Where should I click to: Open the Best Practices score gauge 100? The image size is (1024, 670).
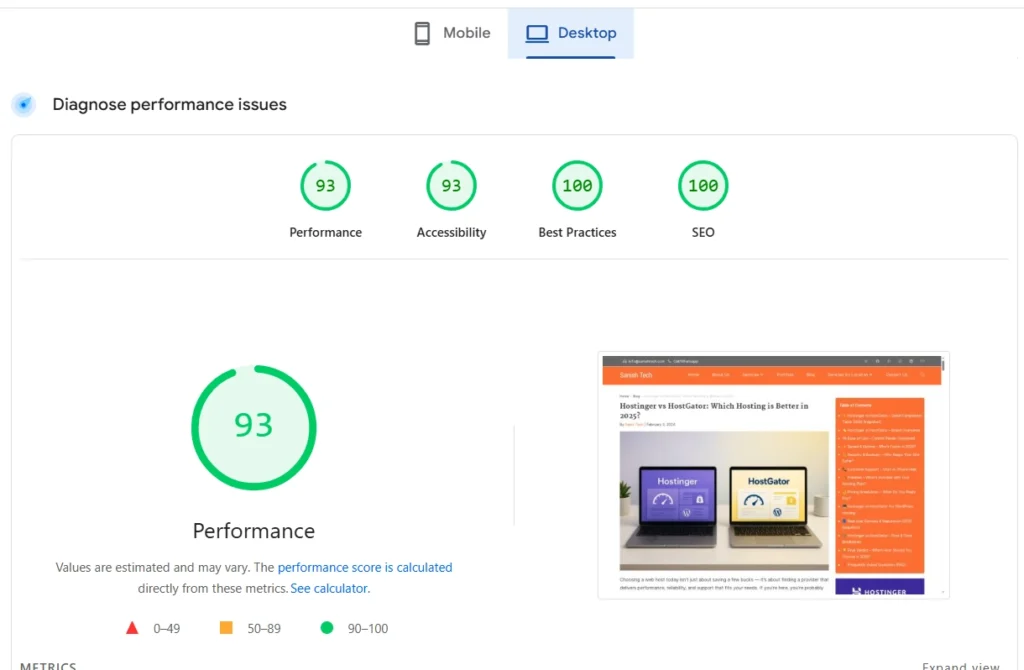[577, 185]
